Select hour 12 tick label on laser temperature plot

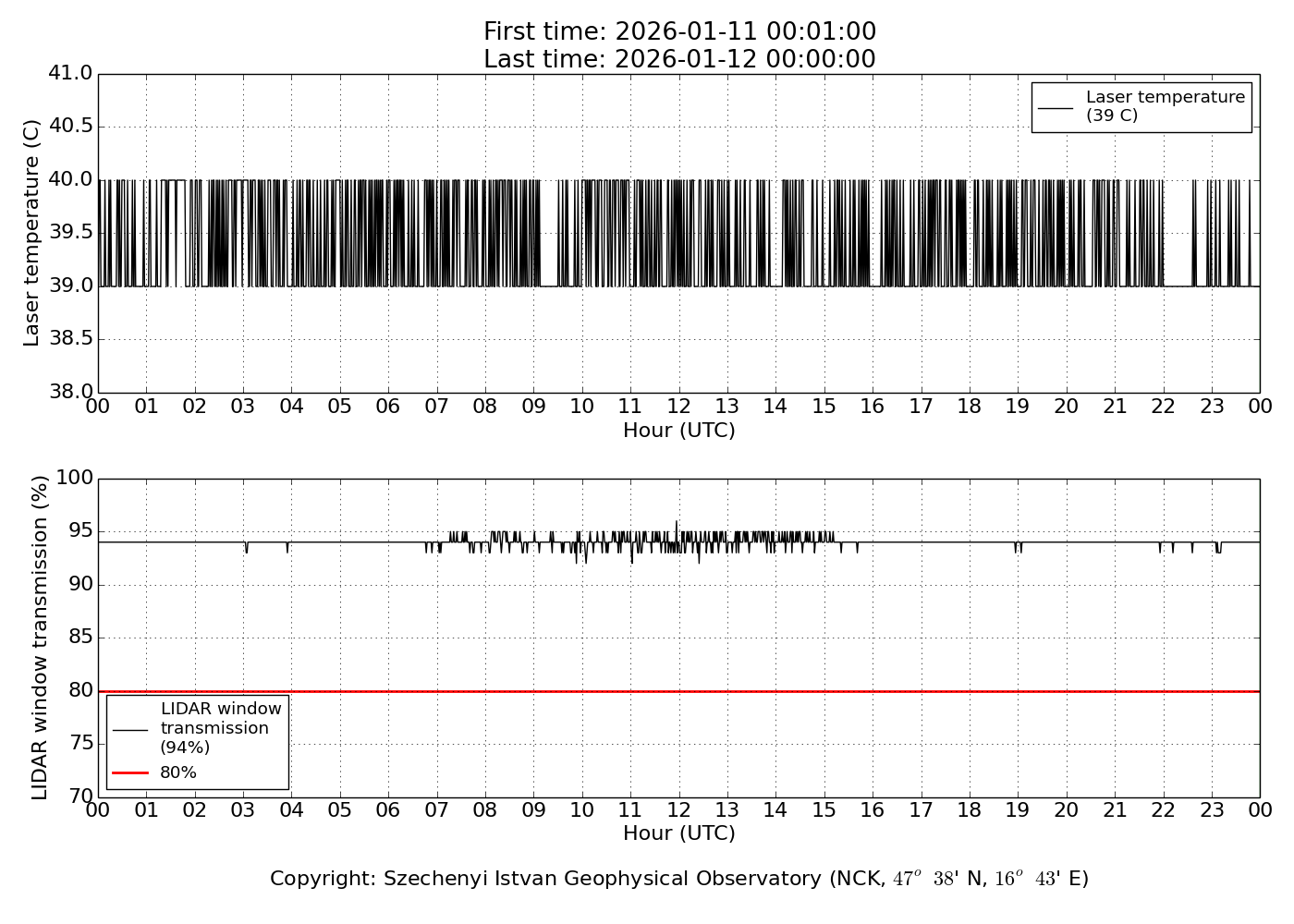coord(678,407)
